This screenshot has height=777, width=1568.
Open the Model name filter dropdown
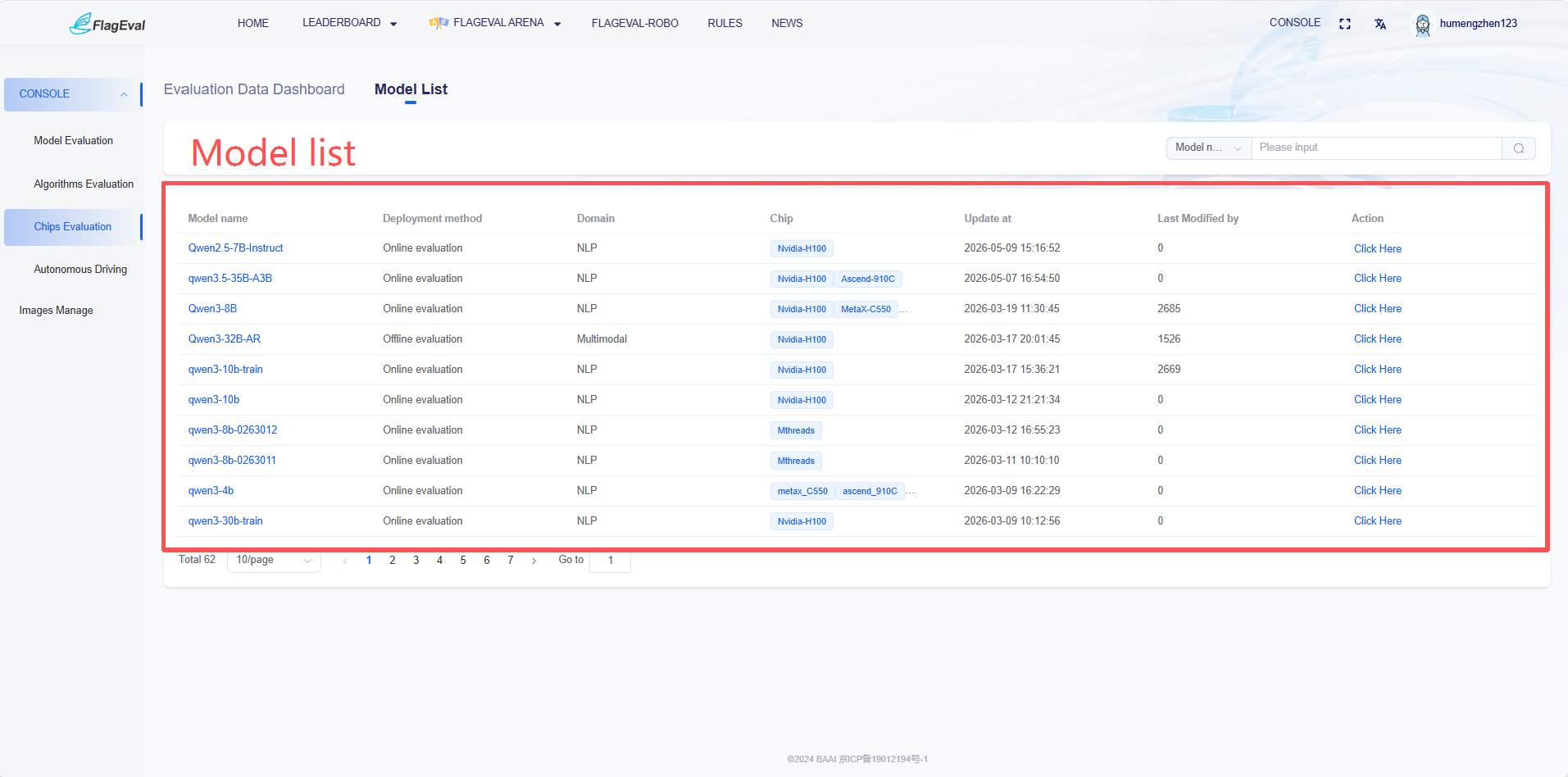pos(1209,148)
